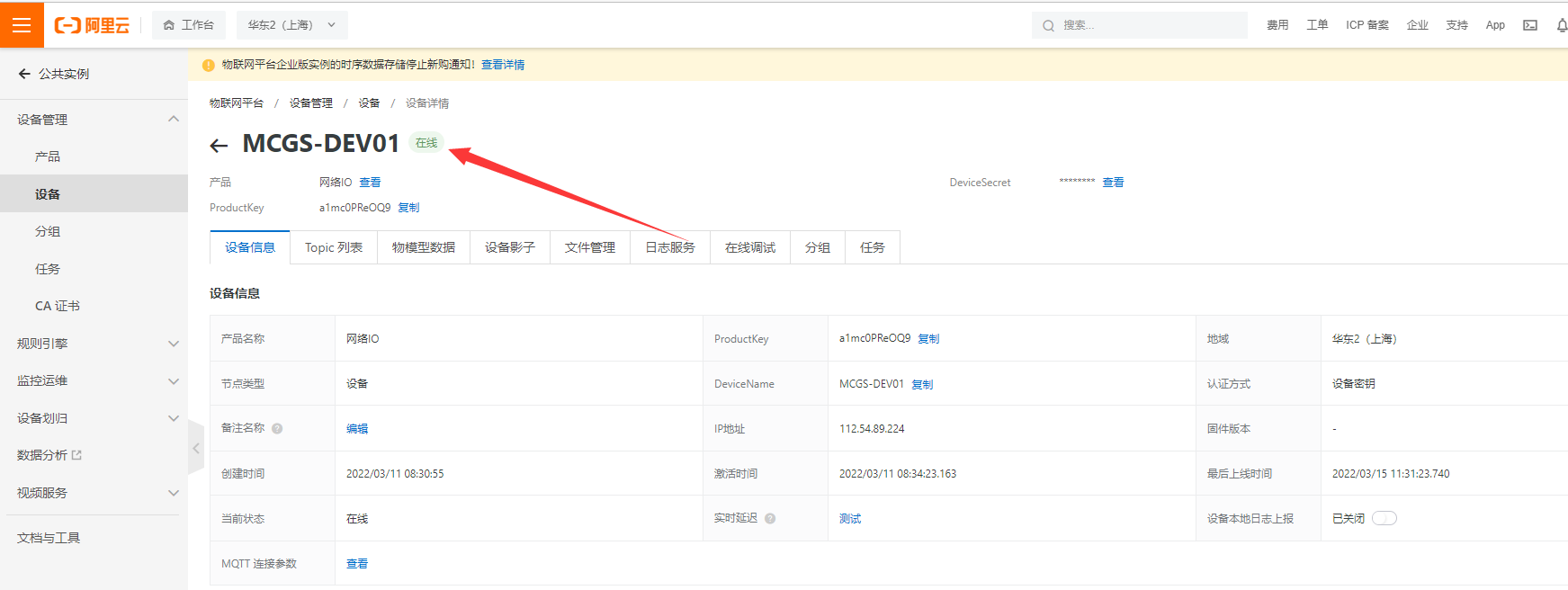Image resolution: width=1568 pixels, height=590 pixels.
Task: Click 测试 to test realtime latency
Action: coord(850,519)
